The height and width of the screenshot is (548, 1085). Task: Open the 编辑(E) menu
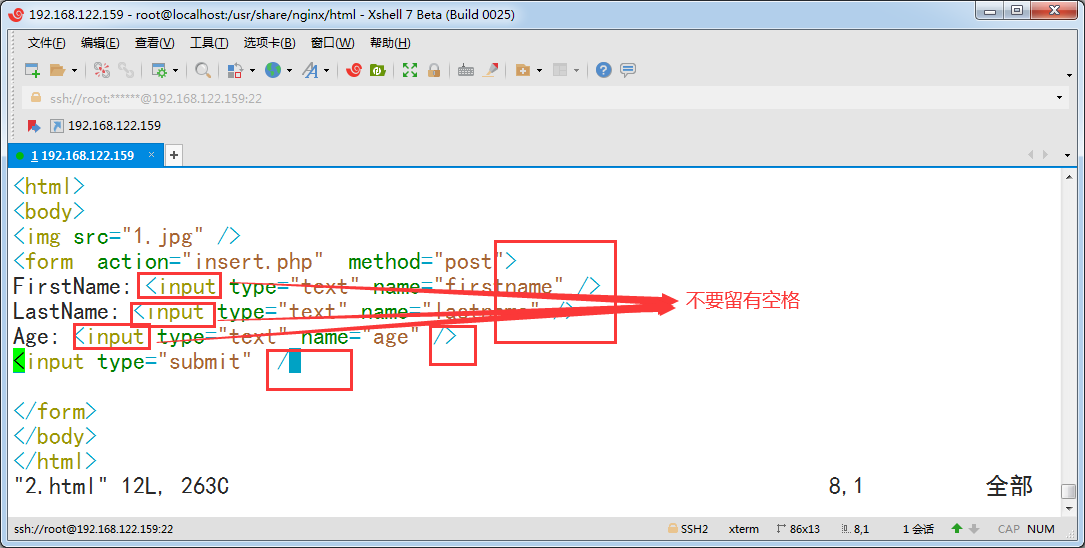[x=100, y=43]
